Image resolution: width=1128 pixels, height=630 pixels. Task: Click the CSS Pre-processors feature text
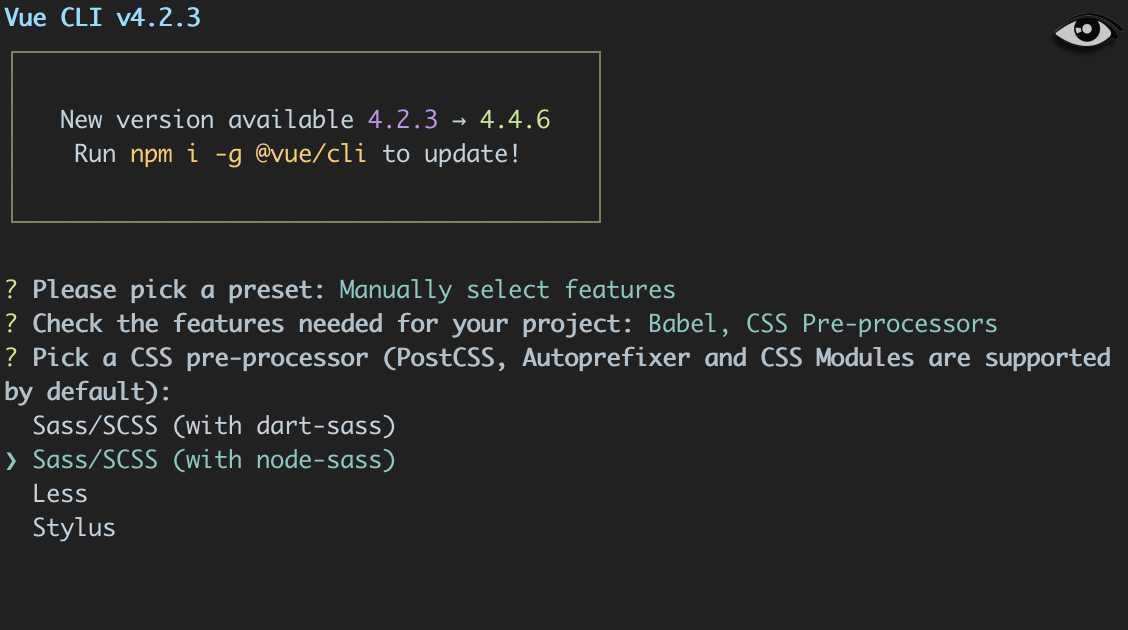872,324
